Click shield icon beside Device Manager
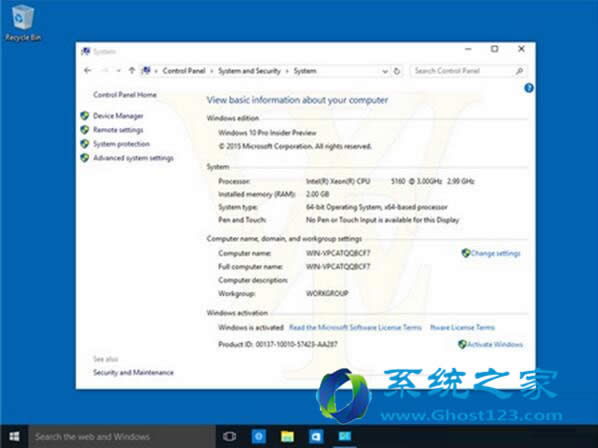This screenshot has height=448, width=598. (x=85, y=116)
